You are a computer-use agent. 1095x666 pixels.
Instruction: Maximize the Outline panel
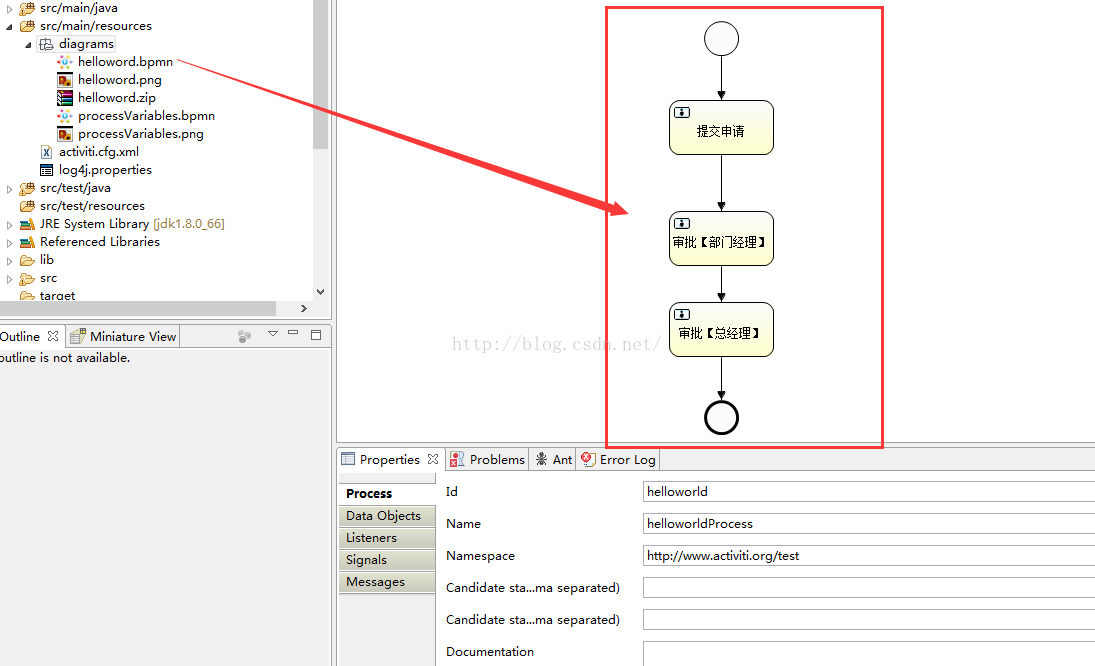click(x=316, y=334)
